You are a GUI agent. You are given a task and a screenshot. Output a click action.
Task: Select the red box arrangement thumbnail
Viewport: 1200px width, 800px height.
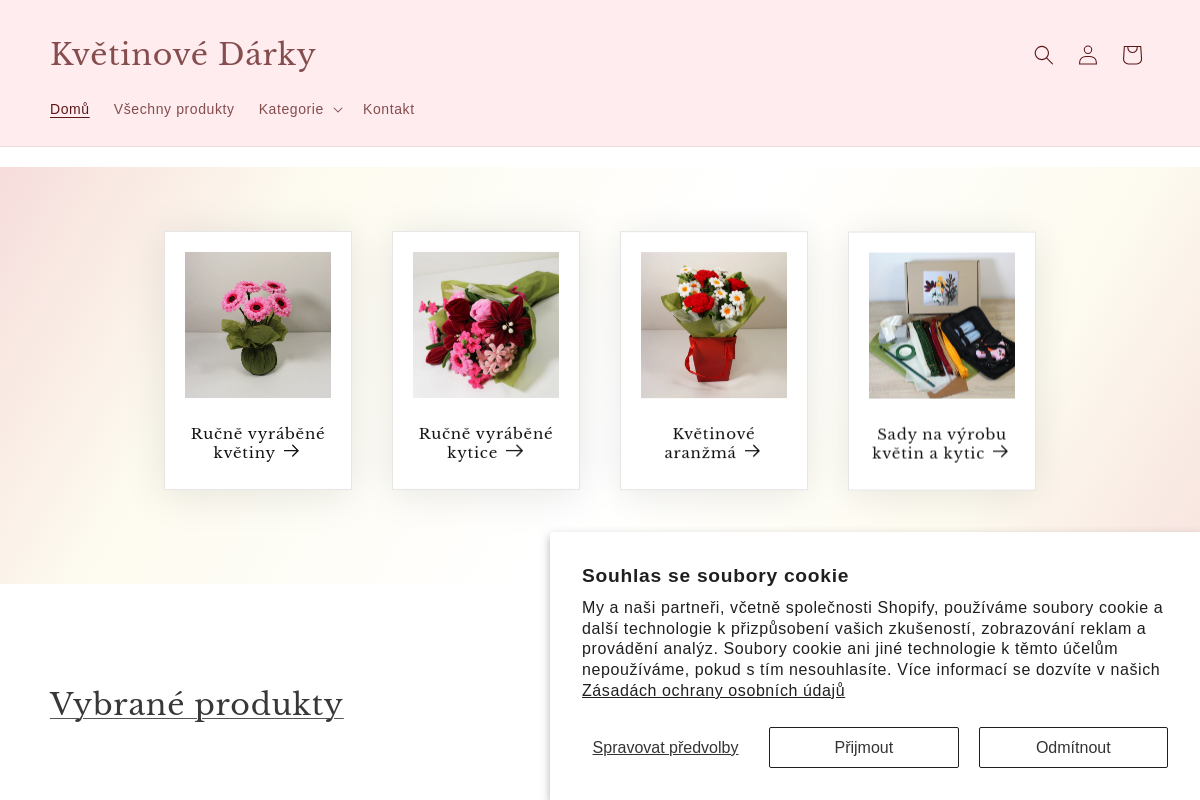point(714,325)
